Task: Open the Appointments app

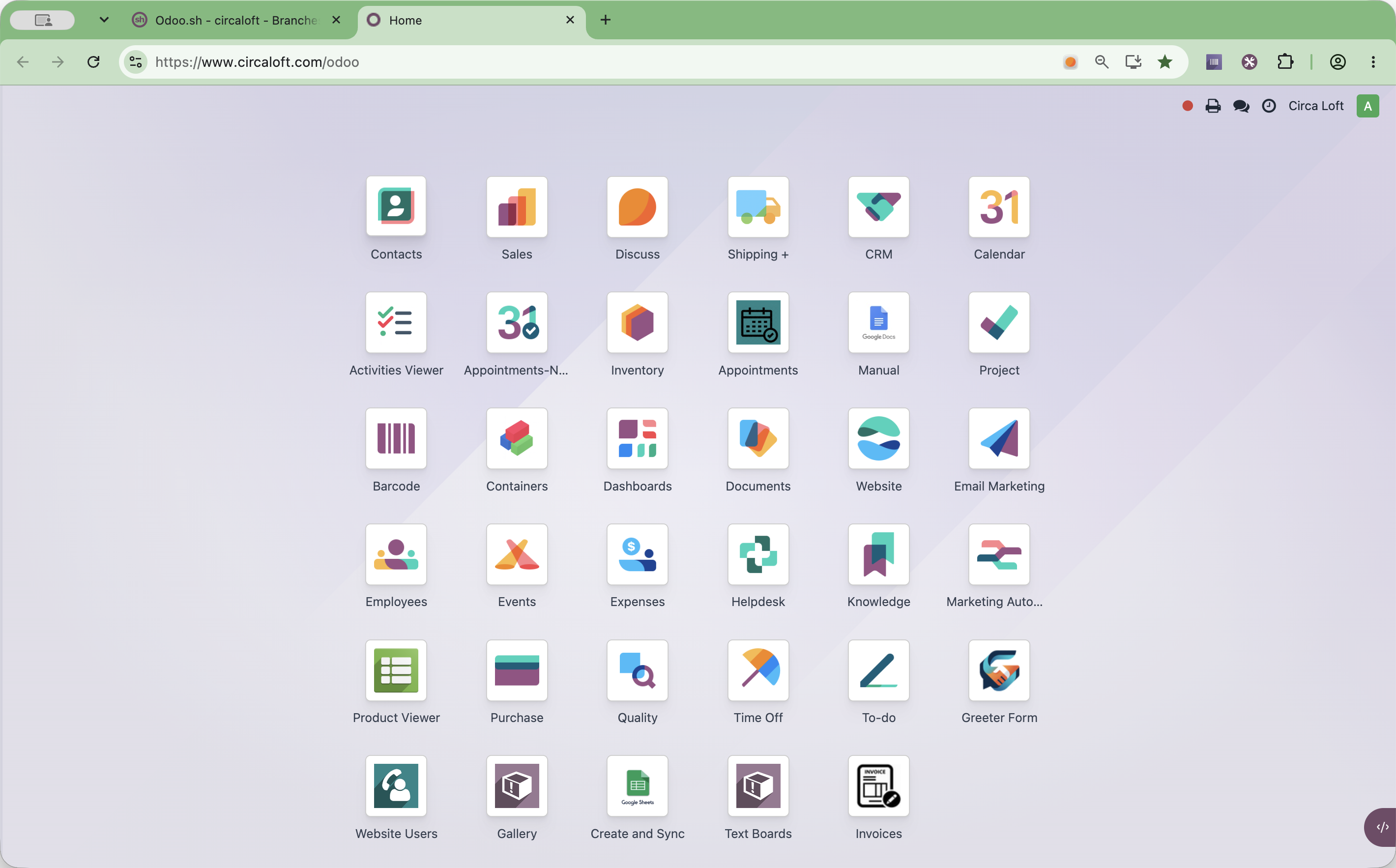Action: (x=757, y=322)
